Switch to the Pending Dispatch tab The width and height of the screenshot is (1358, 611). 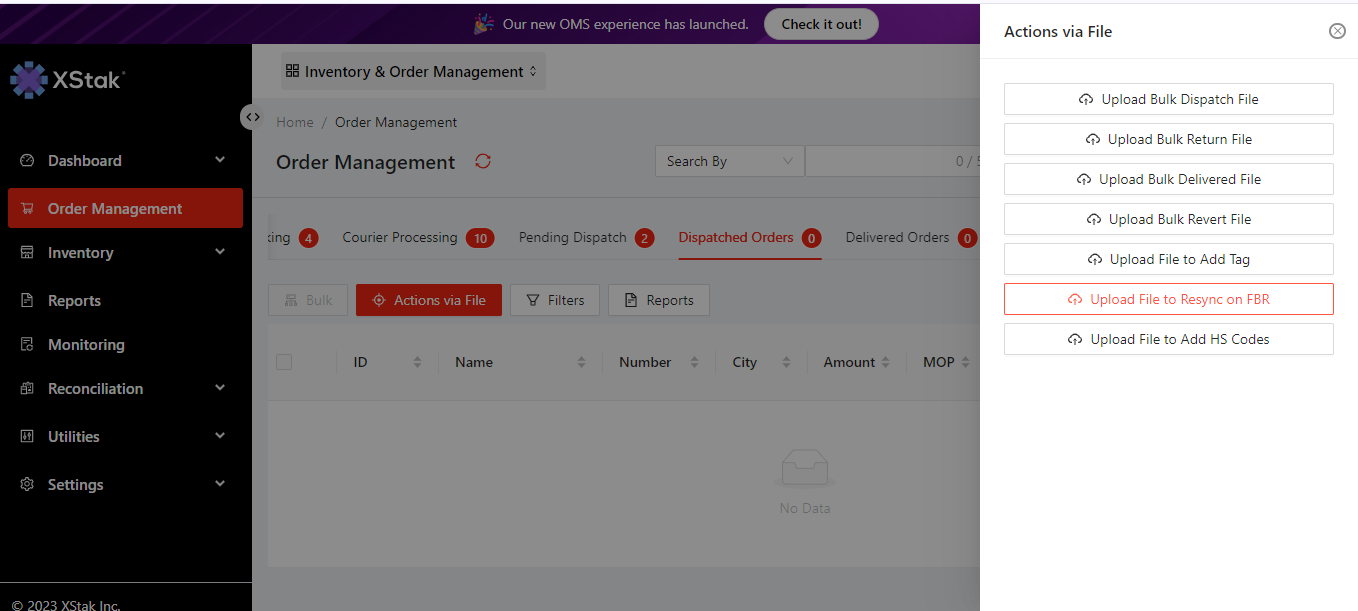pos(573,238)
